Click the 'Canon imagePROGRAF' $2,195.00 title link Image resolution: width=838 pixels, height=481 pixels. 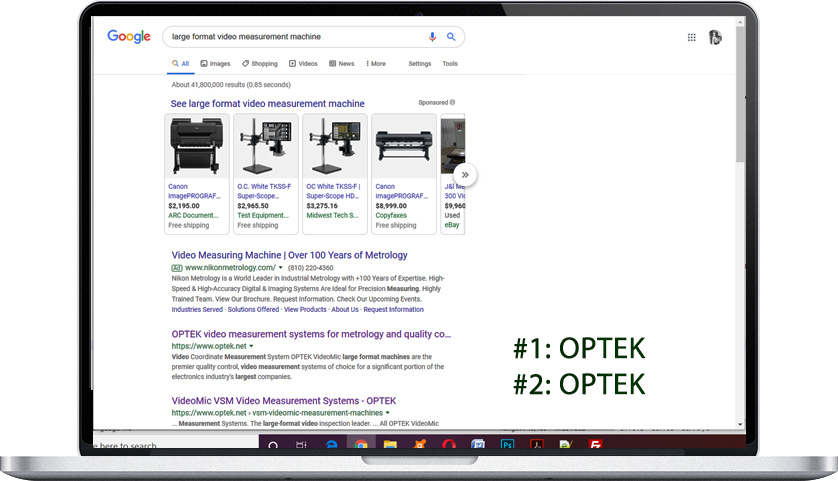(x=194, y=191)
